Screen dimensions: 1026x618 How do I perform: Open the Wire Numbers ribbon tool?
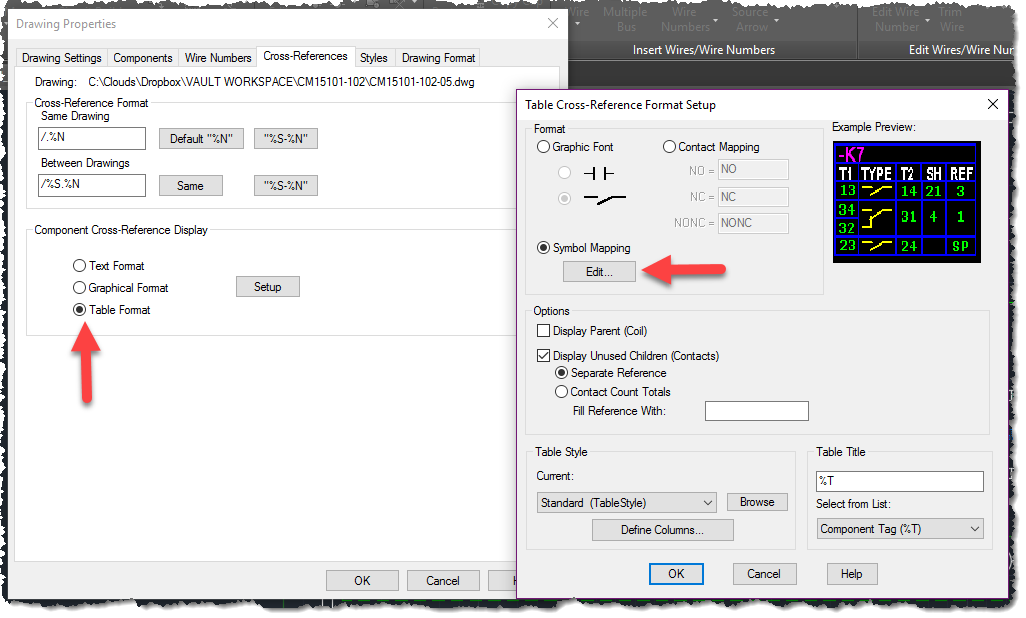(683, 20)
